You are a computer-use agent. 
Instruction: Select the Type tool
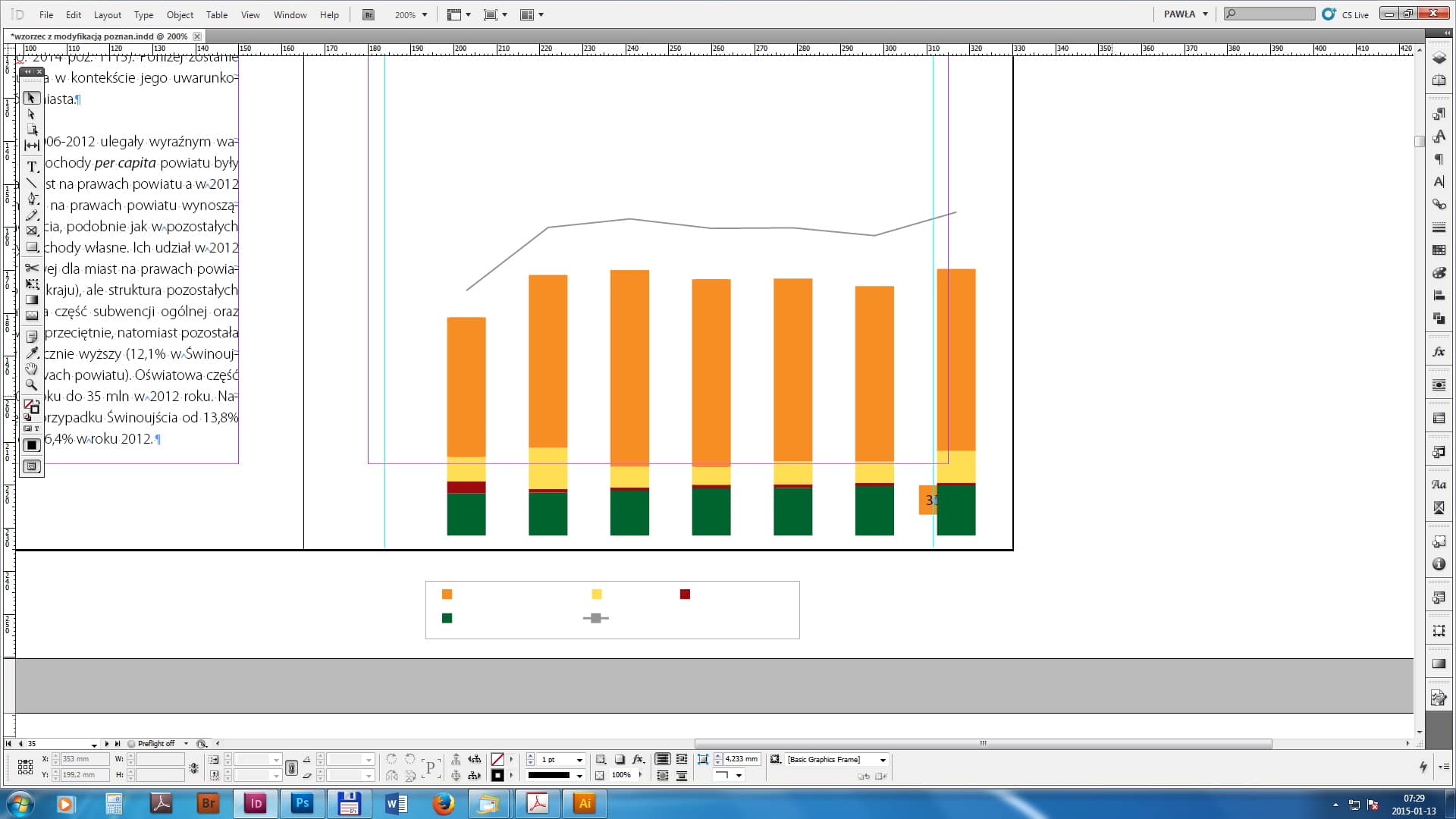[x=32, y=167]
